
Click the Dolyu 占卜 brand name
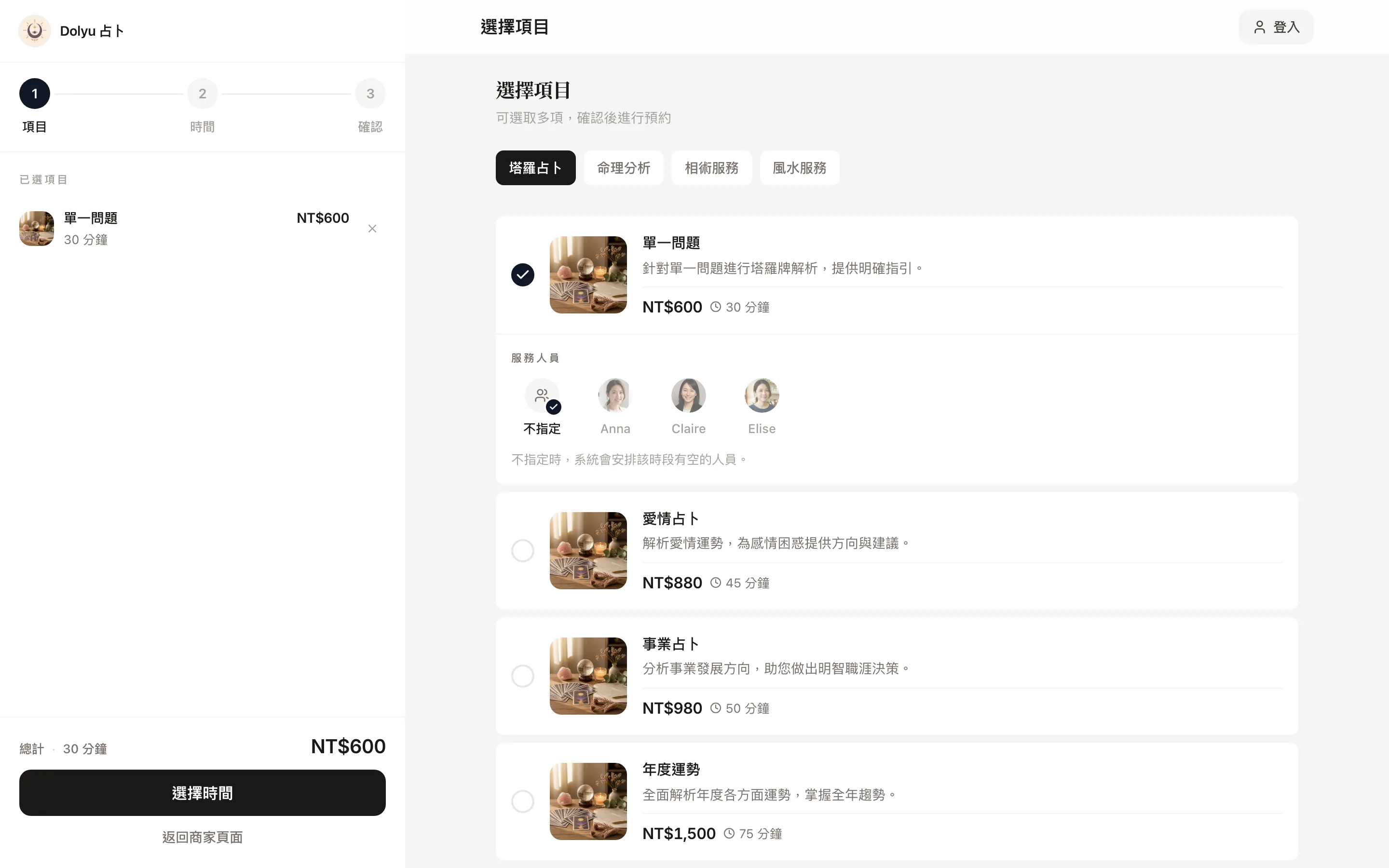click(x=92, y=31)
